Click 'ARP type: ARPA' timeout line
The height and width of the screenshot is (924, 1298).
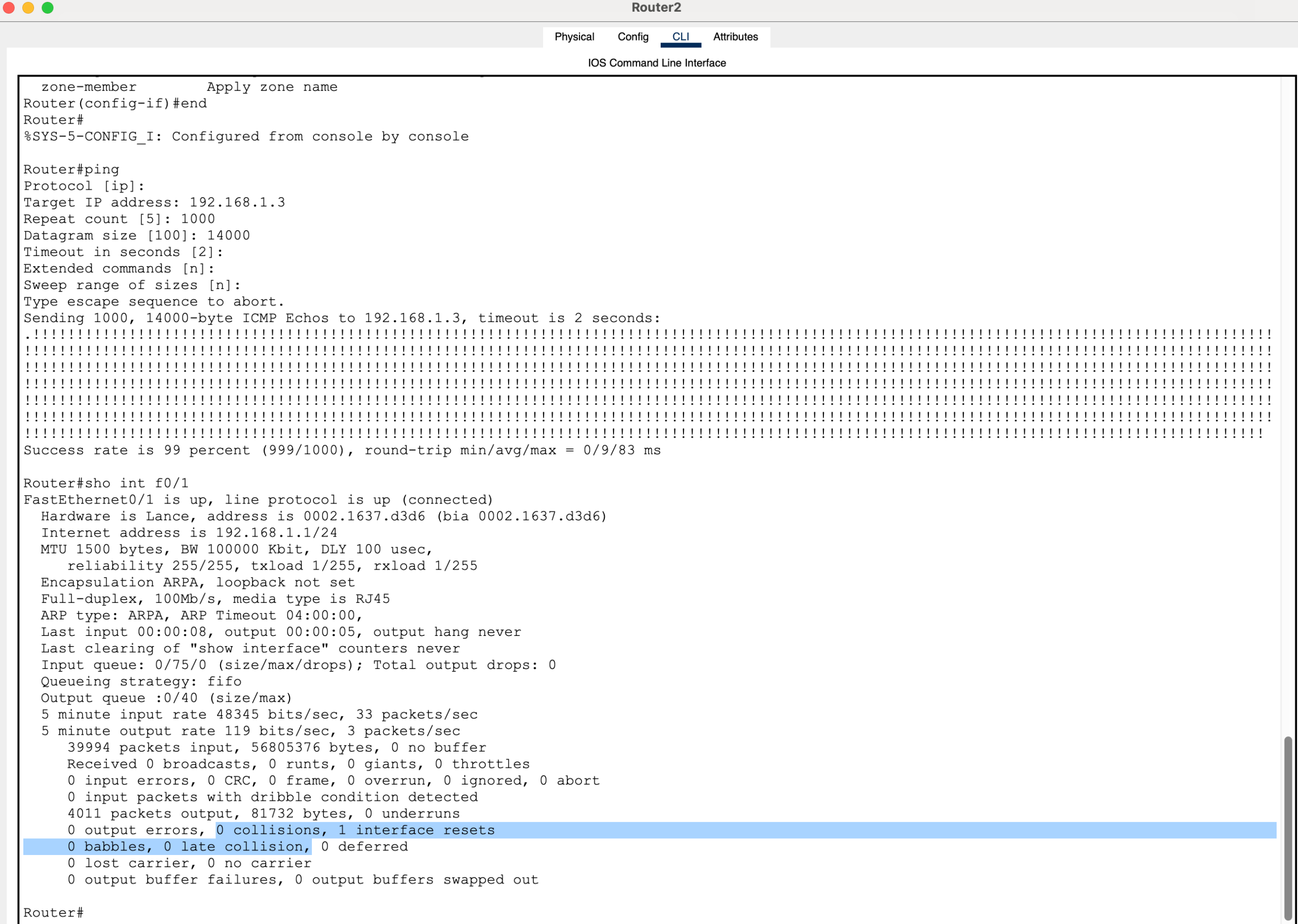coord(202,615)
